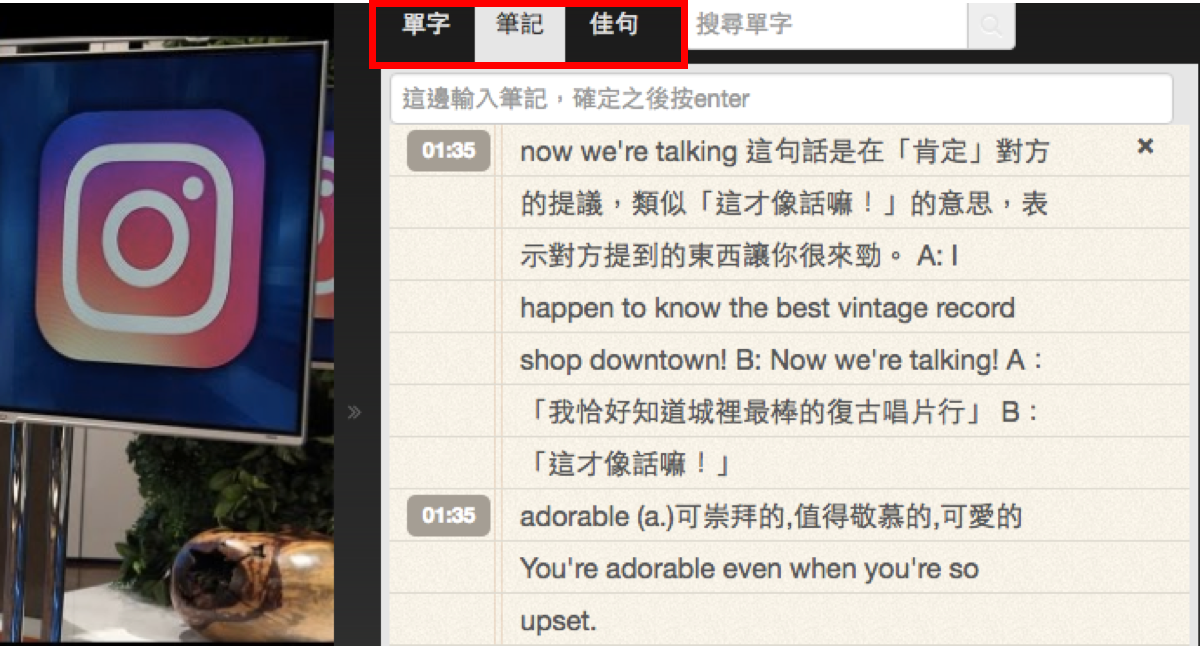Click the 'You're adorable even when' sentence

pyautogui.click(x=749, y=569)
